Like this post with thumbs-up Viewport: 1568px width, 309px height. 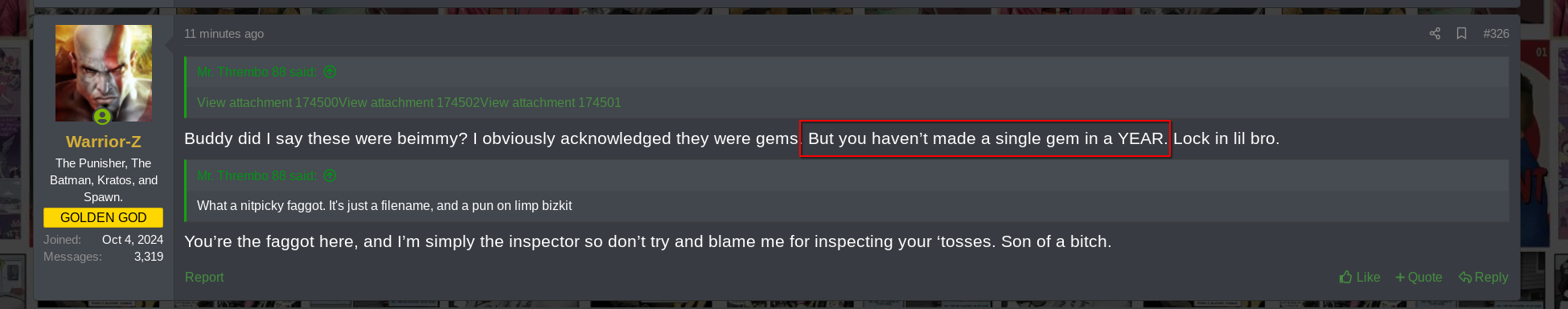point(1360,277)
